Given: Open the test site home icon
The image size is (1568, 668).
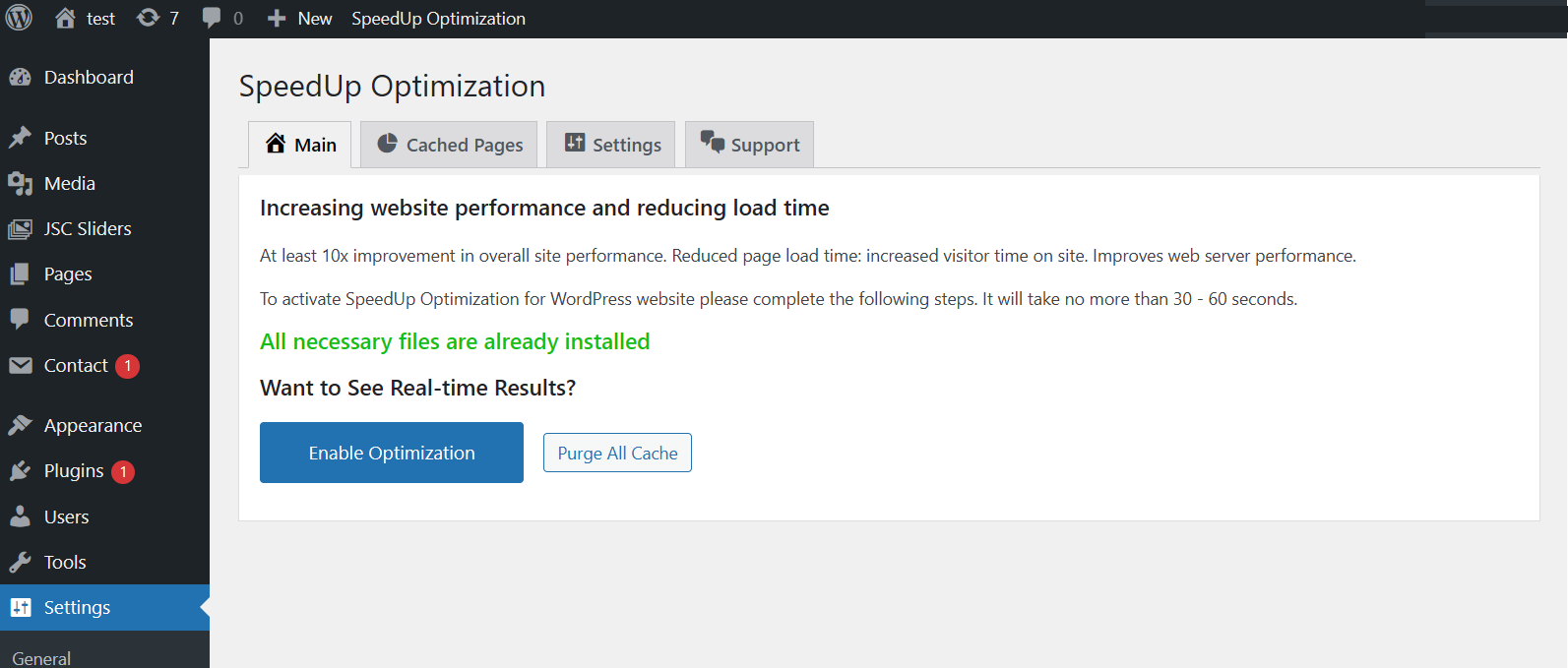Looking at the screenshot, I should click(65, 18).
